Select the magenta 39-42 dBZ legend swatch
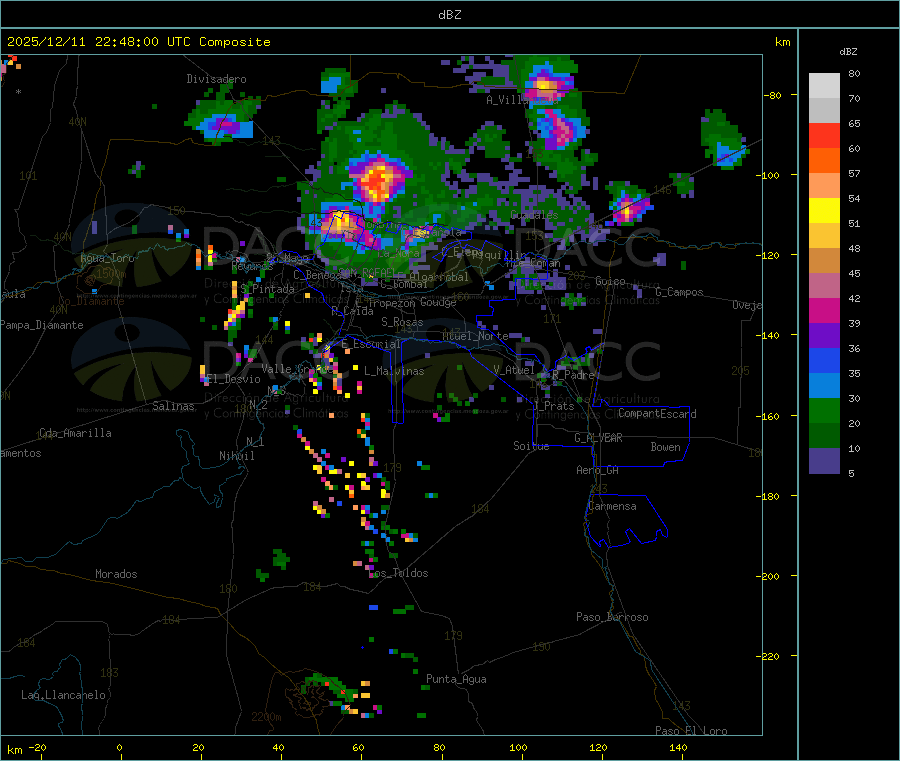900x761 pixels. point(824,310)
